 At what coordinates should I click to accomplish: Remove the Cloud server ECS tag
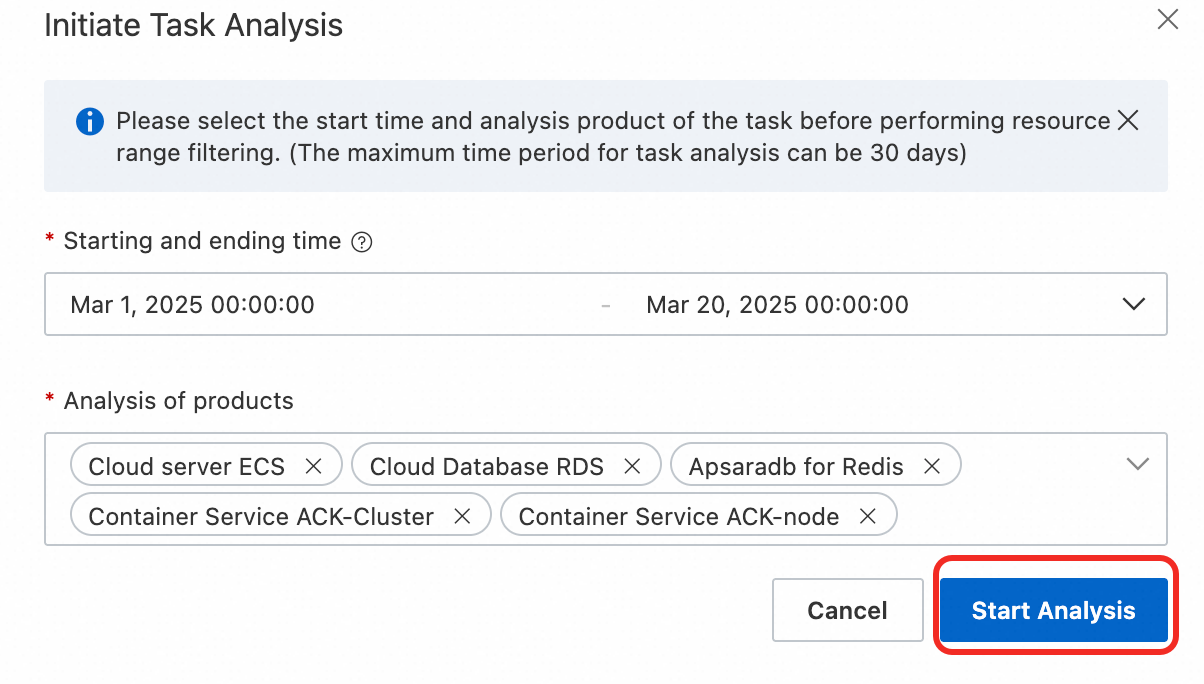click(313, 466)
